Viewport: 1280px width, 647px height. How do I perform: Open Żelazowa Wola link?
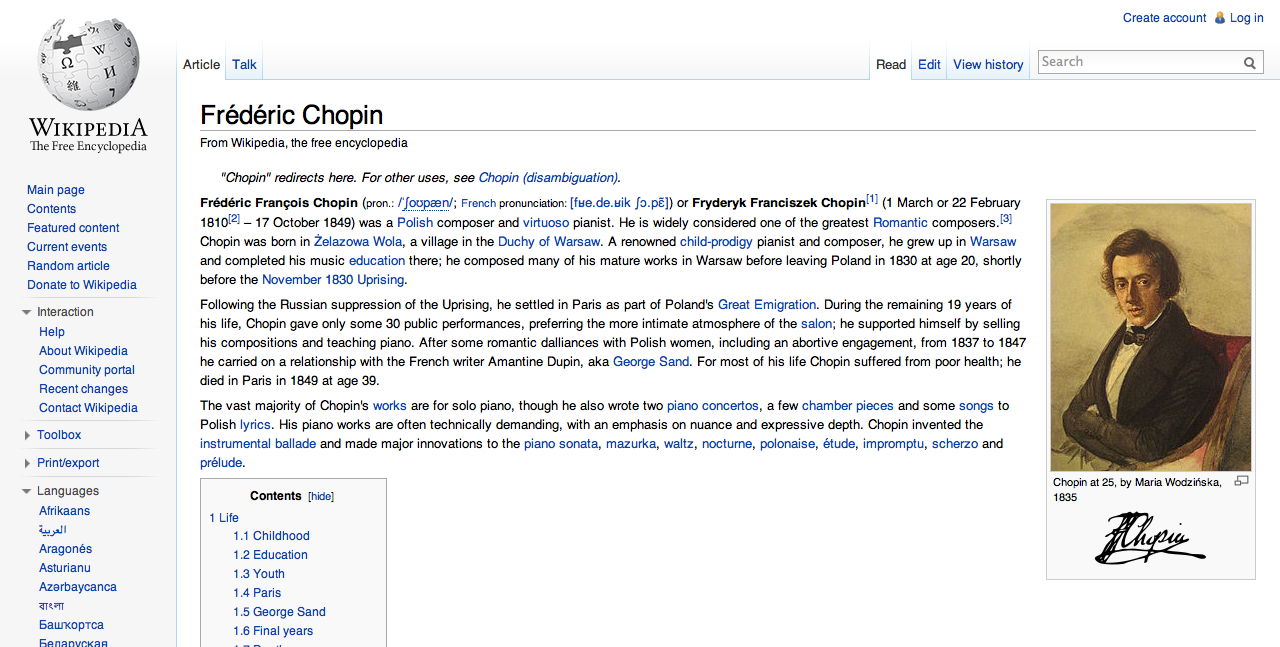(358, 242)
